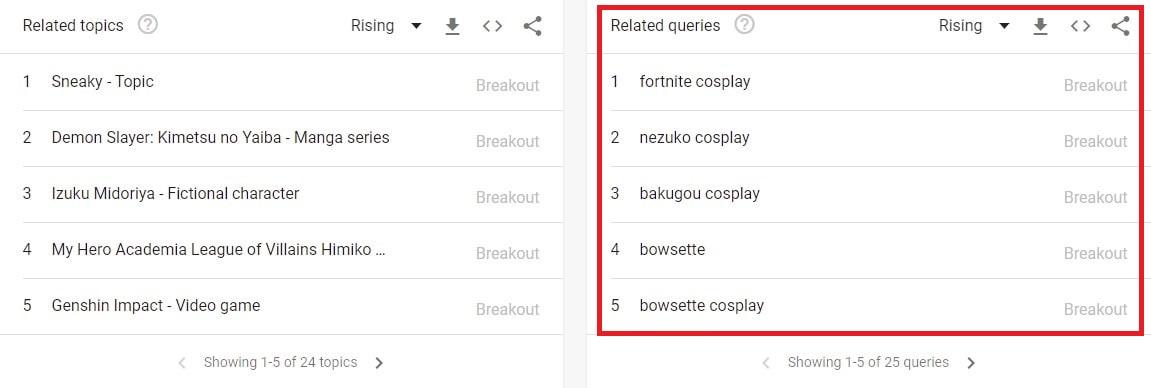Open embed code for Related queries
The width and height of the screenshot is (1151, 388).
point(1080,26)
